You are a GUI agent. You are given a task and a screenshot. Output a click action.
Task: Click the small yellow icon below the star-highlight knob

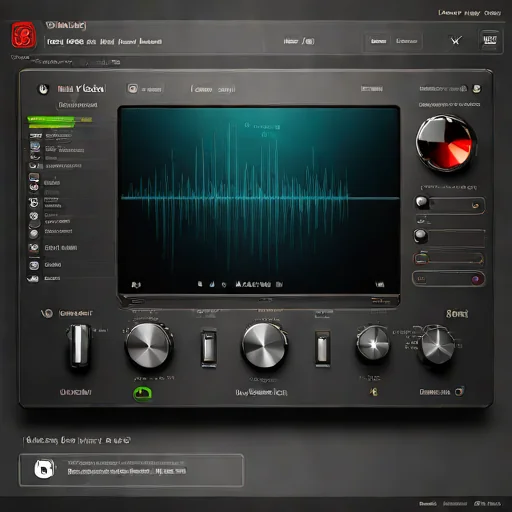[374, 392]
